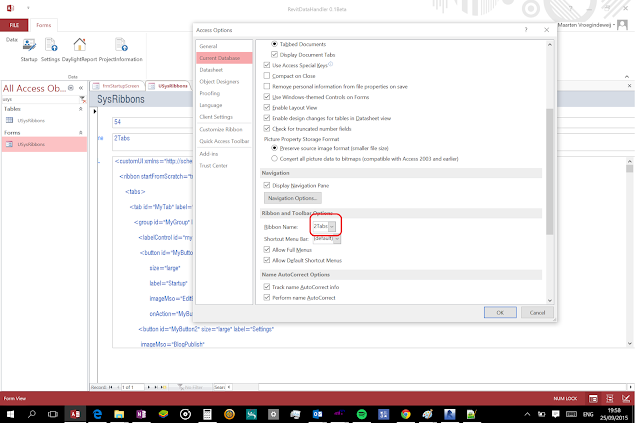Image resolution: width=640 pixels, height=423 pixels.
Task: Click in navigation pane search box
Action: 40,99
